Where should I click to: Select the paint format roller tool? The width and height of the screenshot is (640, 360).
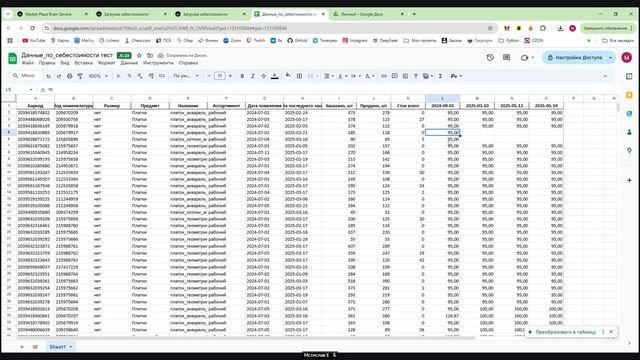coord(80,76)
